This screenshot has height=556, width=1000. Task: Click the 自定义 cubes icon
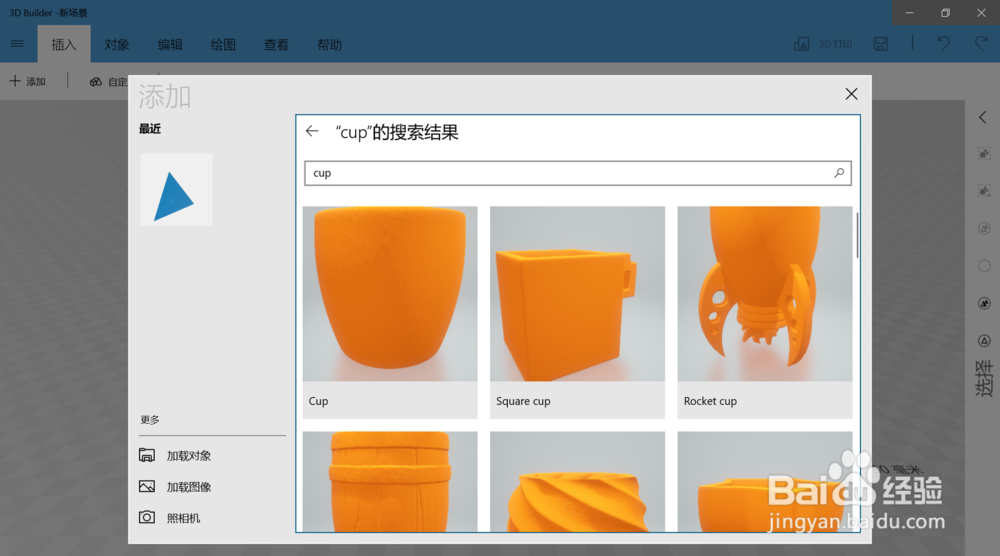(x=96, y=82)
